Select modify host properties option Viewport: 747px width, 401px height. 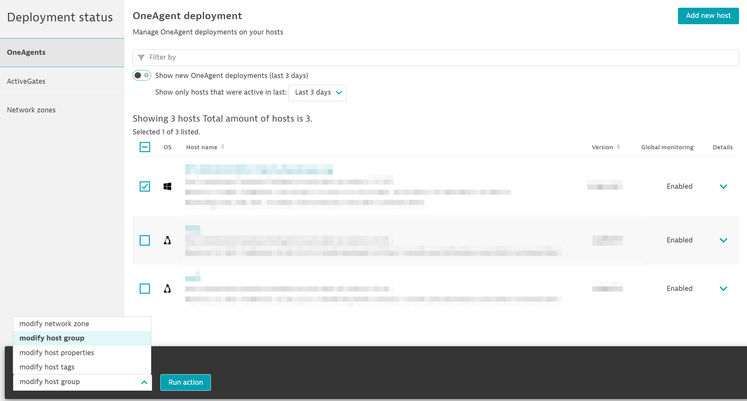(x=82, y=353)
